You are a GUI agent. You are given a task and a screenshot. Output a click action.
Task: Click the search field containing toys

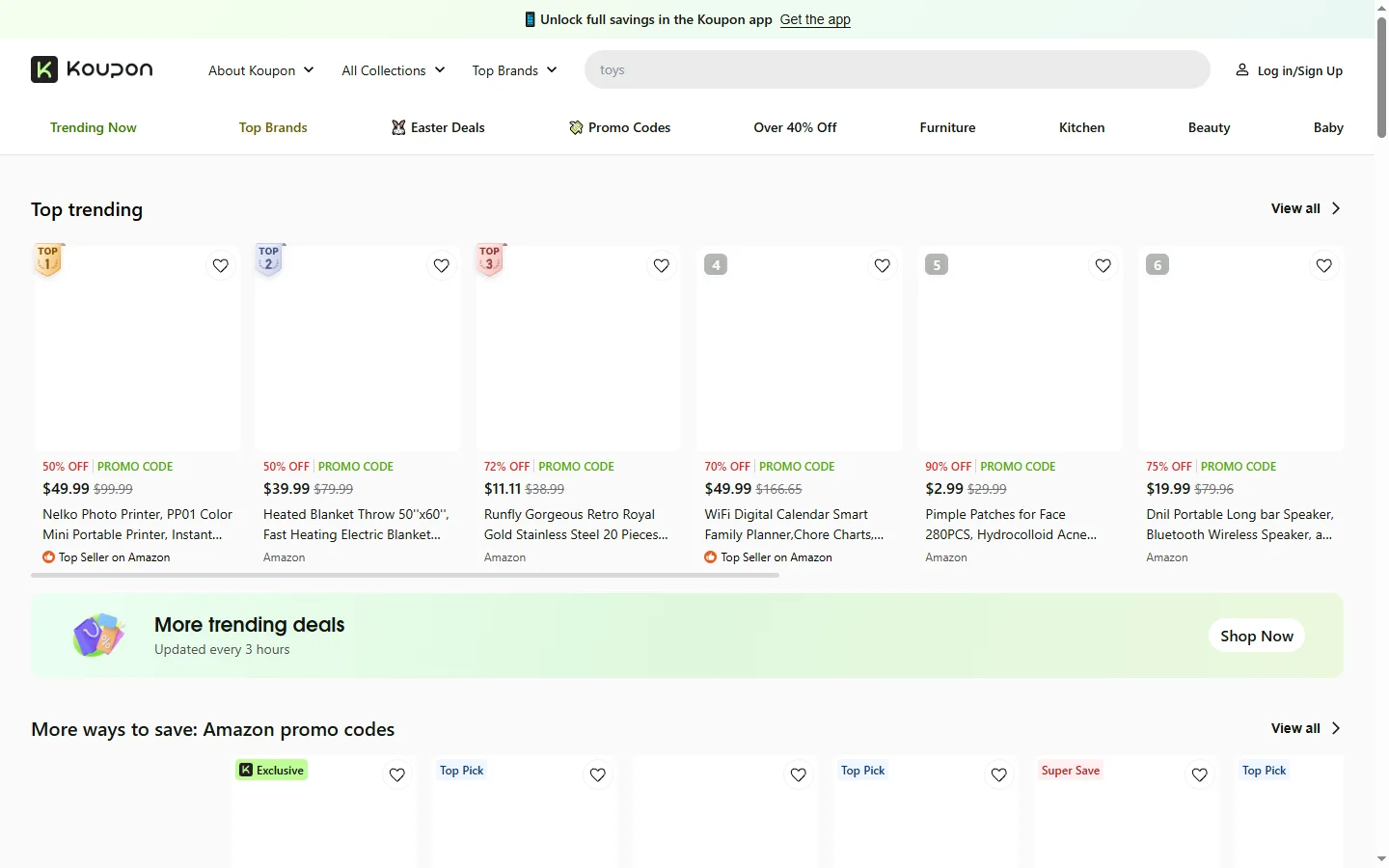pos(897,70)
